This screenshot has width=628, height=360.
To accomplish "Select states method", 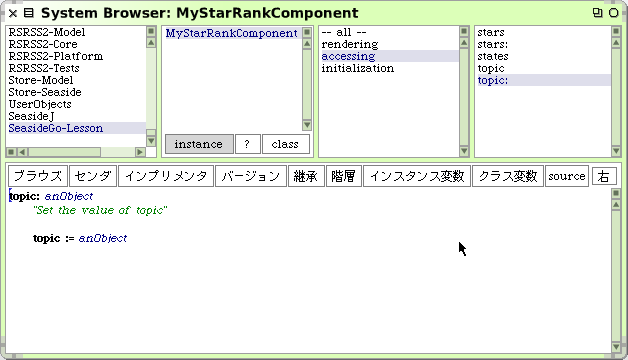I will click(543, 56).
